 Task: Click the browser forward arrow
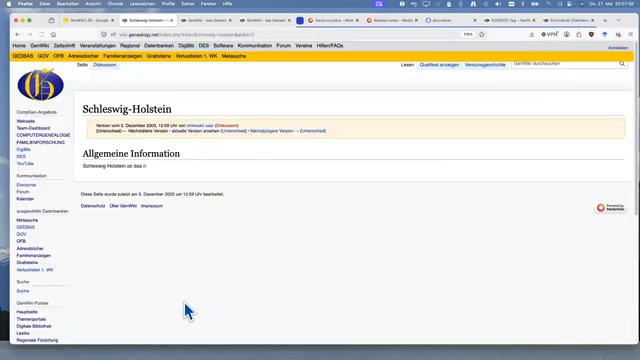click(x=29, y=35)
